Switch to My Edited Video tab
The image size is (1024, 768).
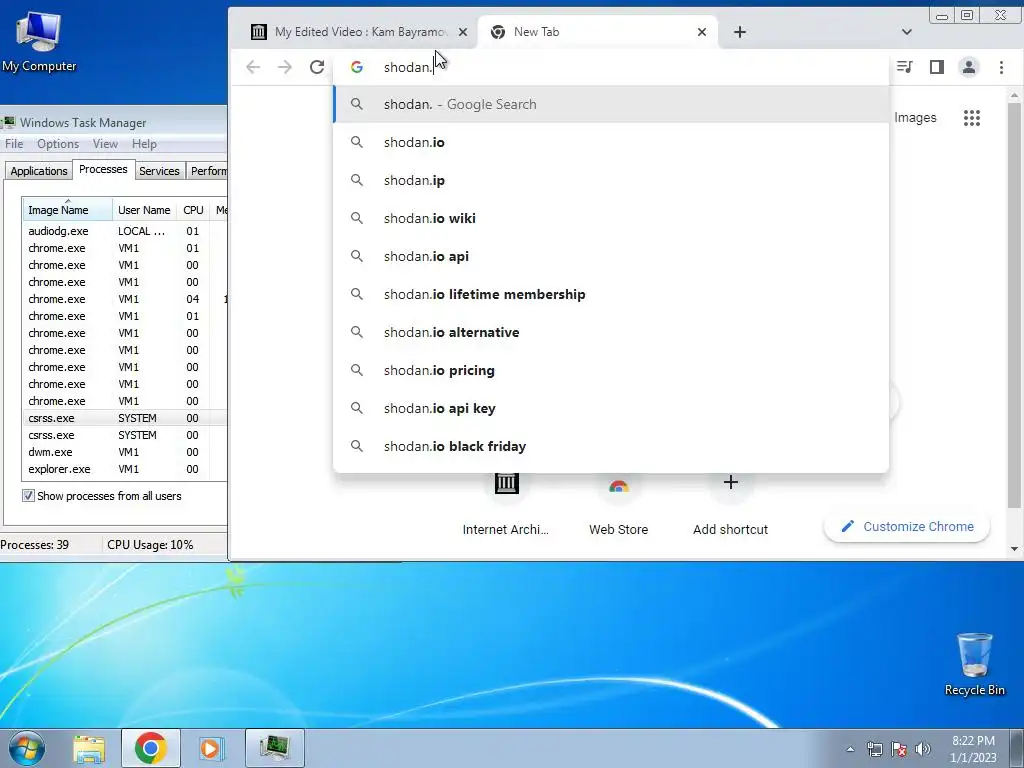pyautogui.click(x=359, y=32)
